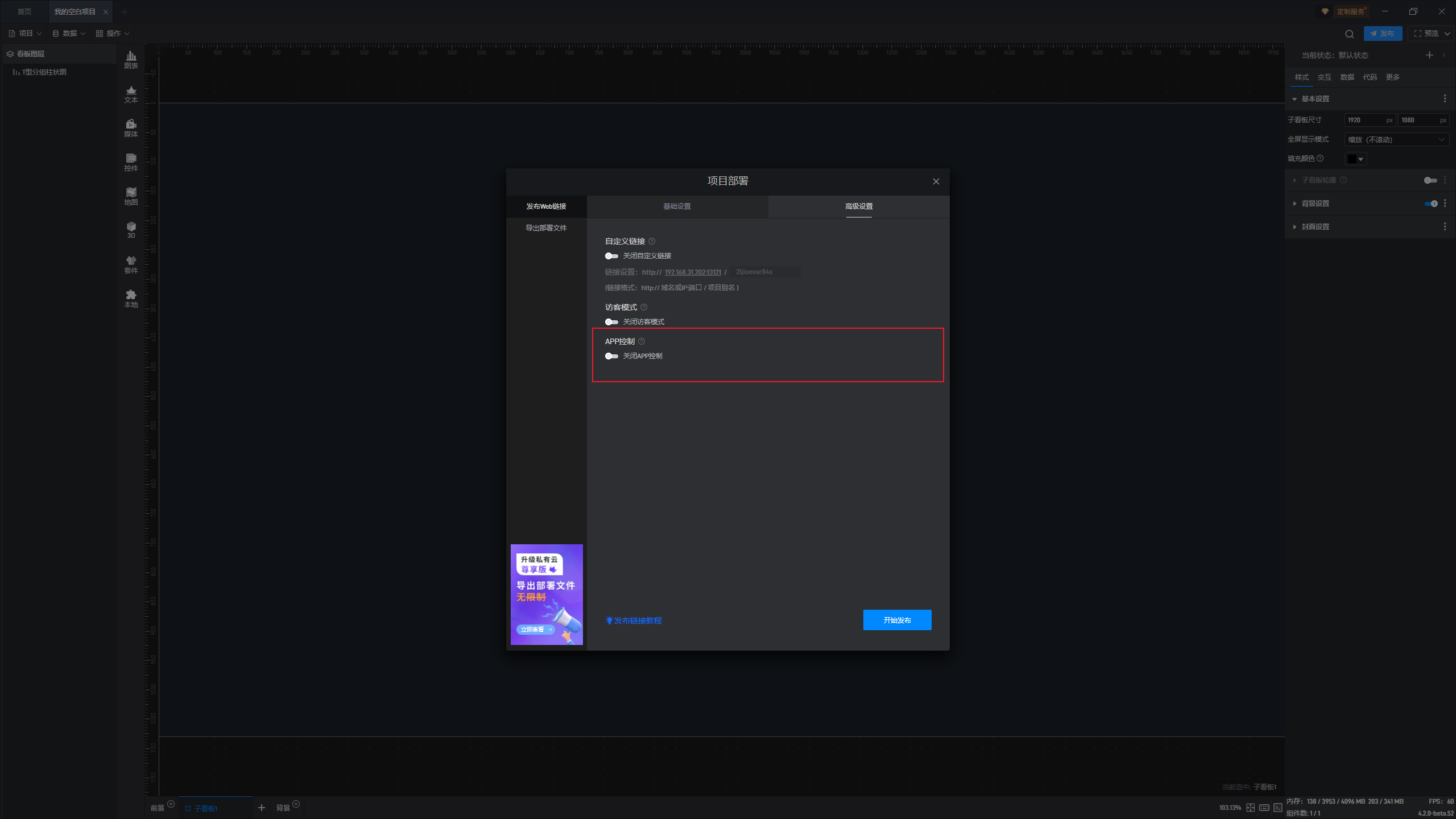Enable the APP控制 toggle
Screen dimensions: 1456x819
[611, 356]
